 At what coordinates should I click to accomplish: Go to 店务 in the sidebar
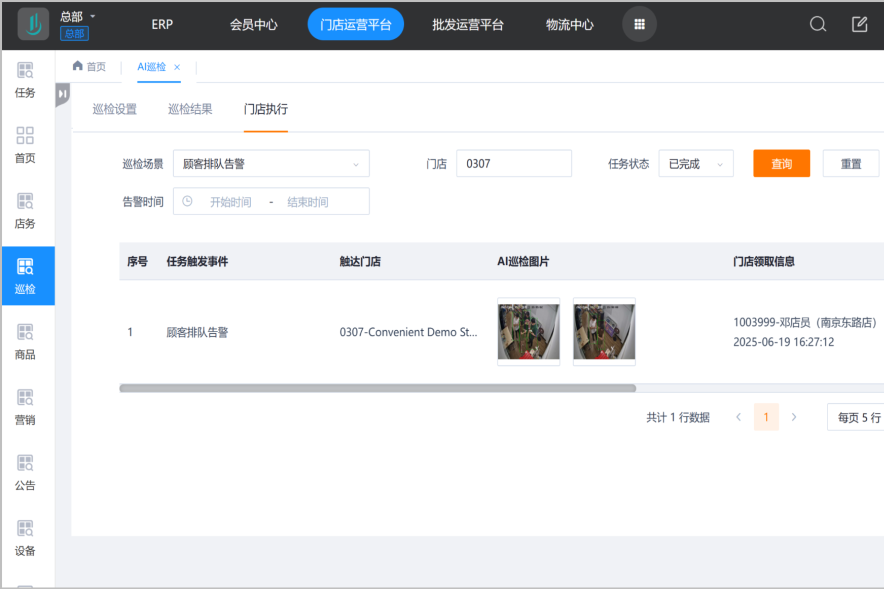25,211
